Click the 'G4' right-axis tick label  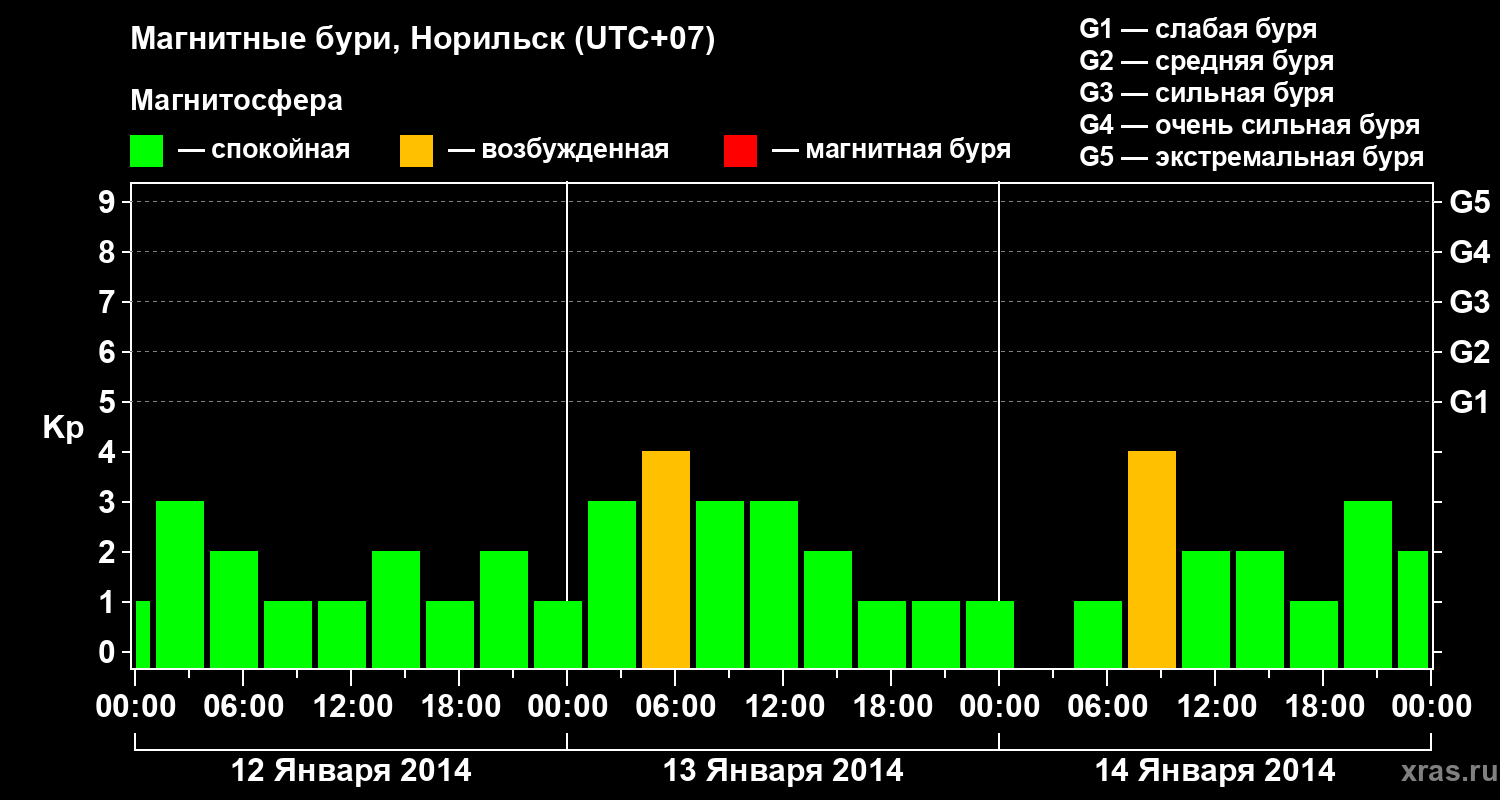tap(1469, 252)
